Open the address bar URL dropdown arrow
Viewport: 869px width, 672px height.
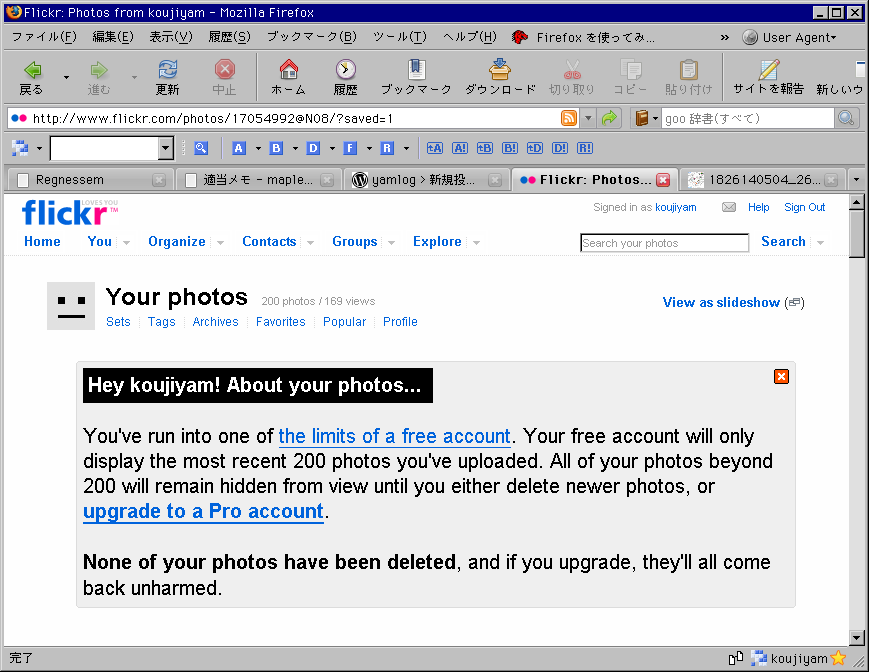589,118
